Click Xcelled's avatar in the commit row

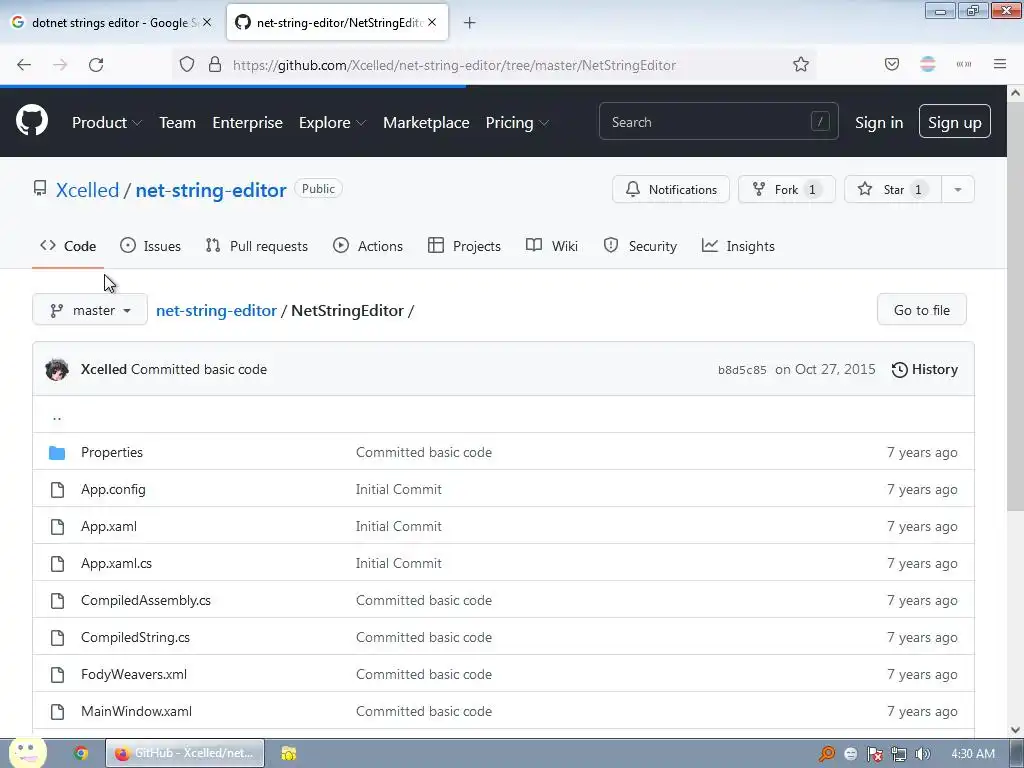(57, 370)
